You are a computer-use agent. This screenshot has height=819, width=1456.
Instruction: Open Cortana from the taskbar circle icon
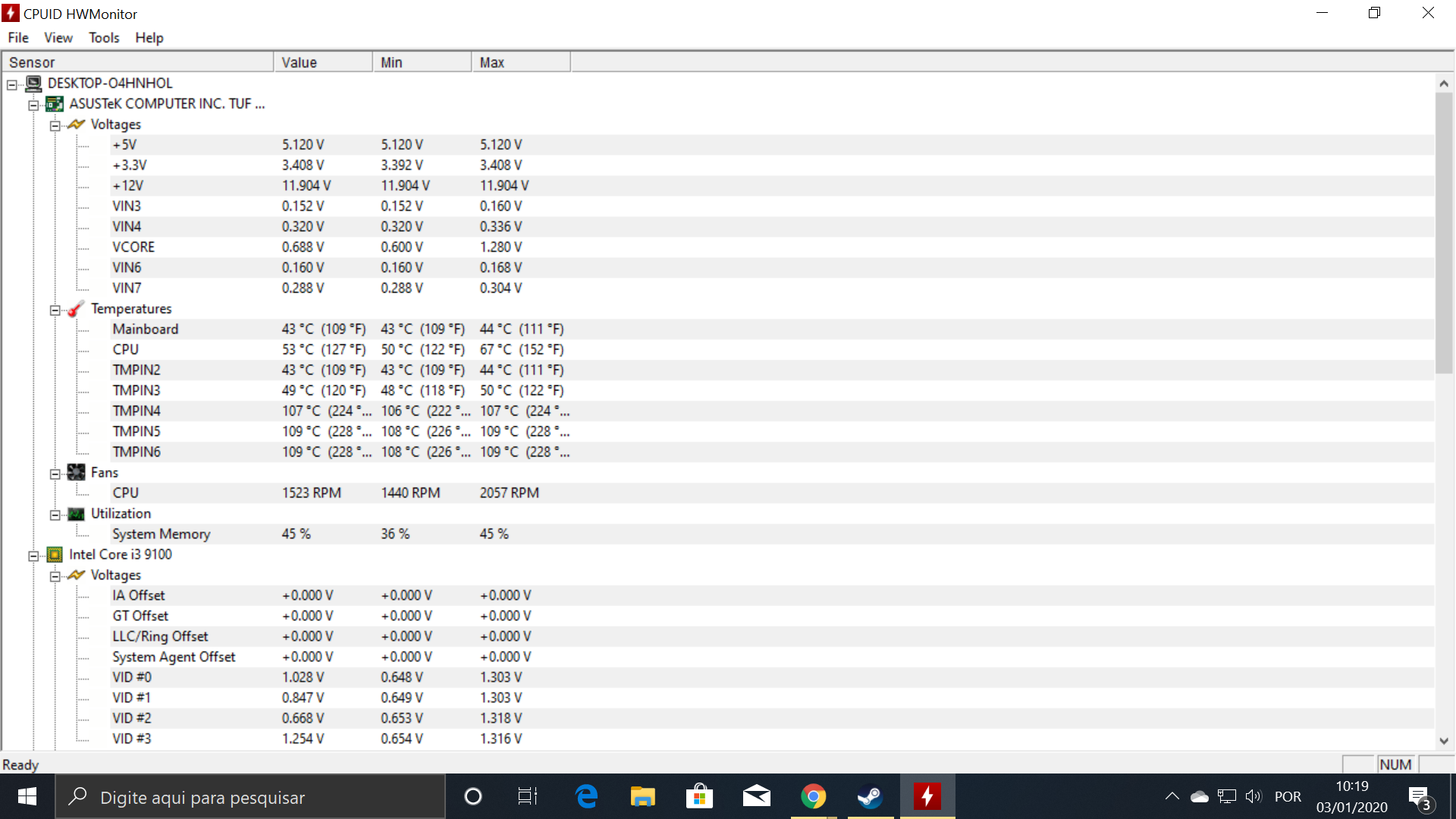click(x=473, y=796)
